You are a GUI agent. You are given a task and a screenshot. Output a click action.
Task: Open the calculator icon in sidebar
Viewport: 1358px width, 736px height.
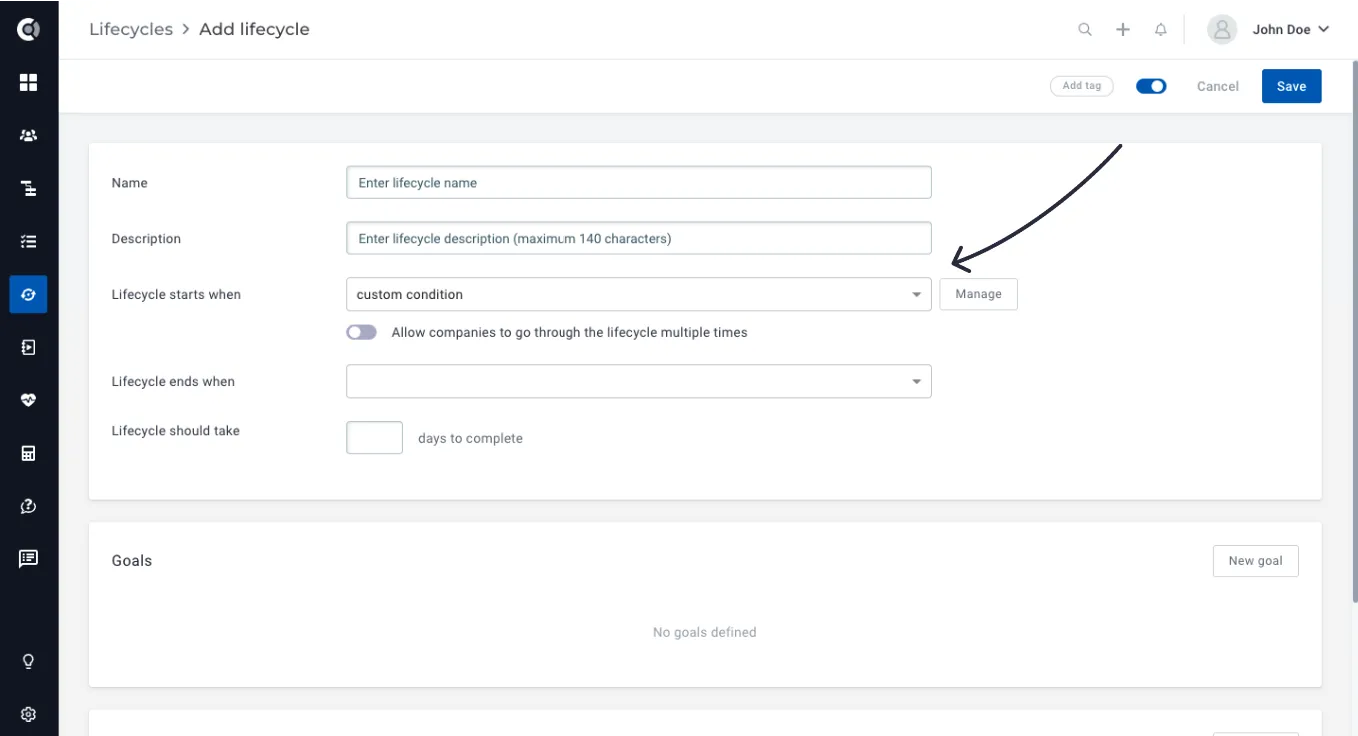pyautogui.click(x=28, y=453)
